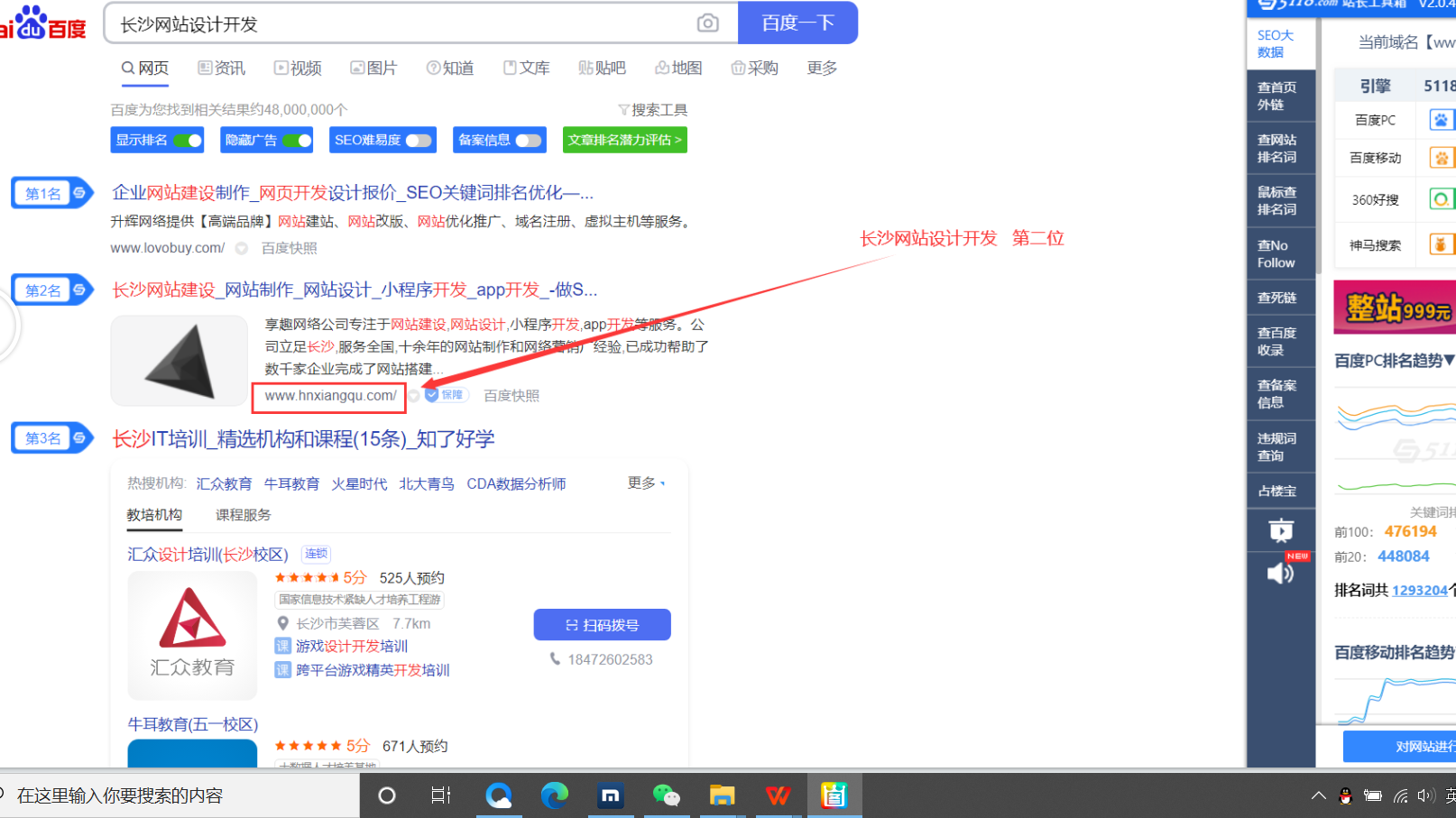Open the 采购 tab
The width and height of the screenshot is (1456, 818).
[754, 69]
